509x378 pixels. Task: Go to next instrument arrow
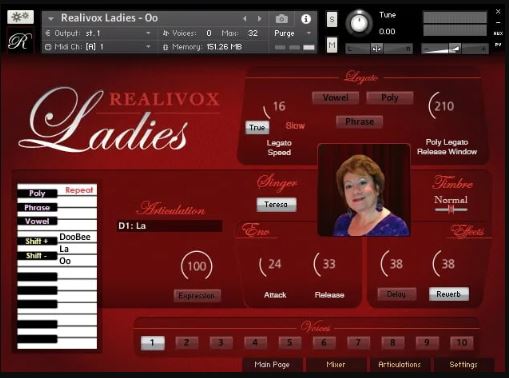click(259, 19)
